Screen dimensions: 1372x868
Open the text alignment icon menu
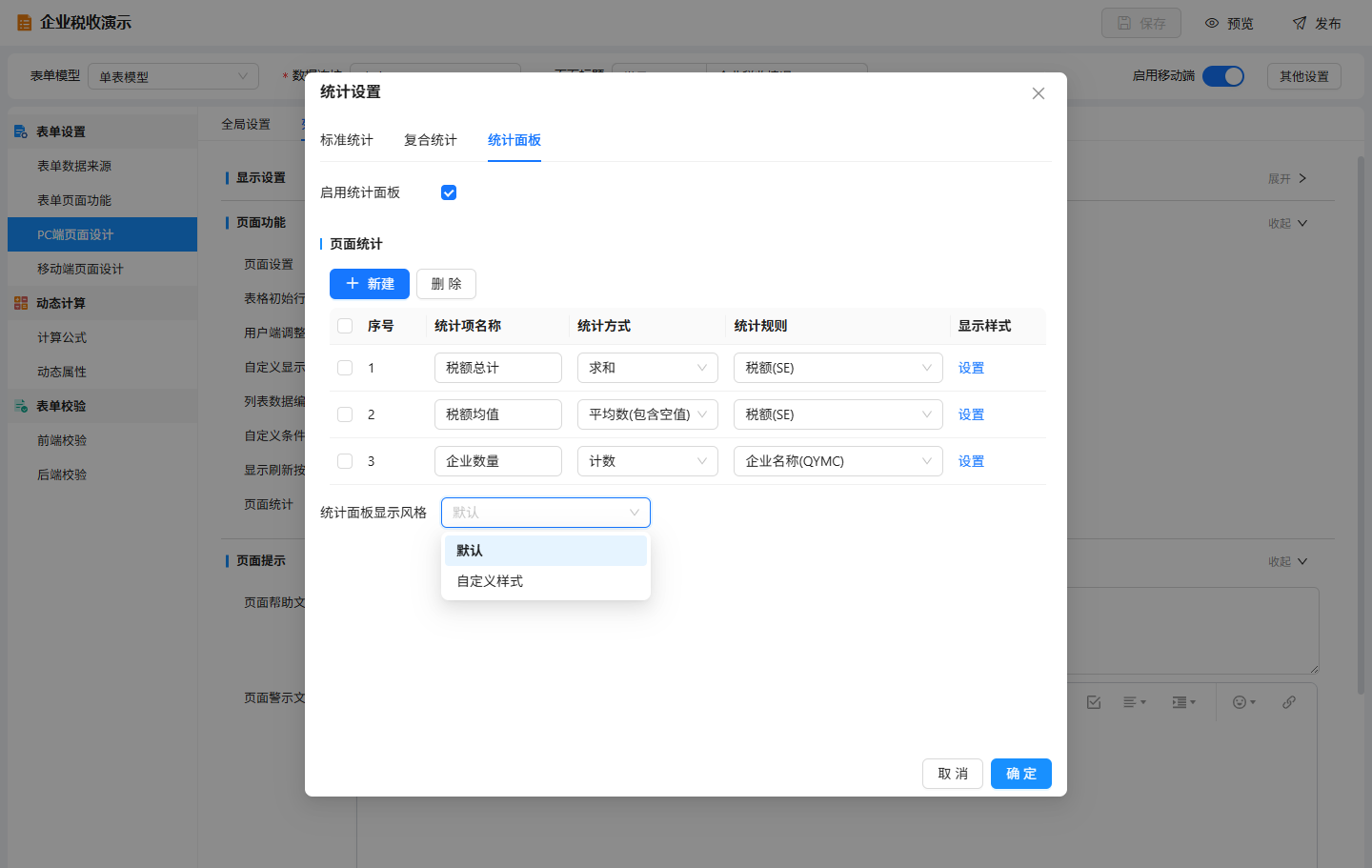coord(1134,702)
